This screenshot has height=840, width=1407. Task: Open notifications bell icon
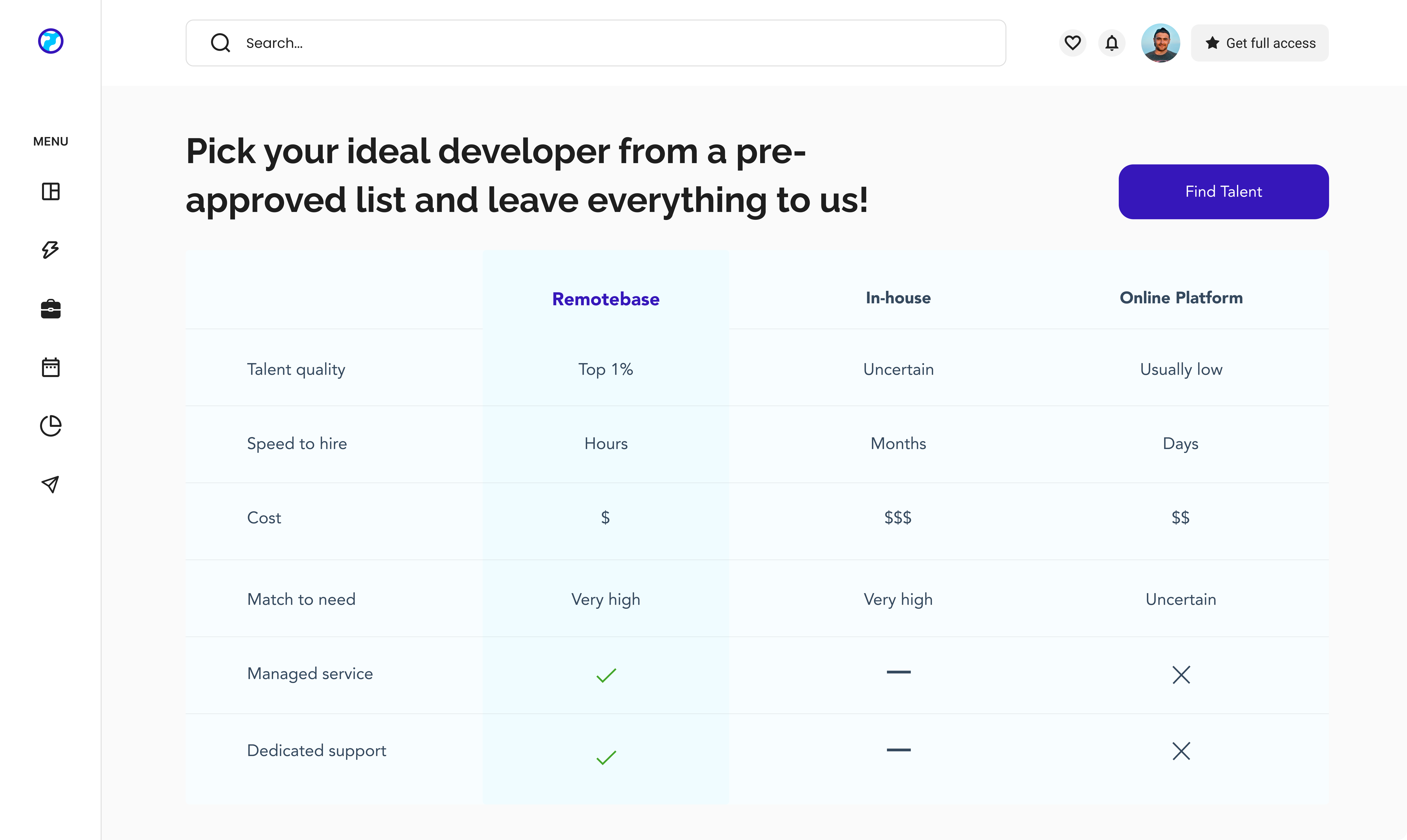pyautogui.click(x=1112, y=43)
